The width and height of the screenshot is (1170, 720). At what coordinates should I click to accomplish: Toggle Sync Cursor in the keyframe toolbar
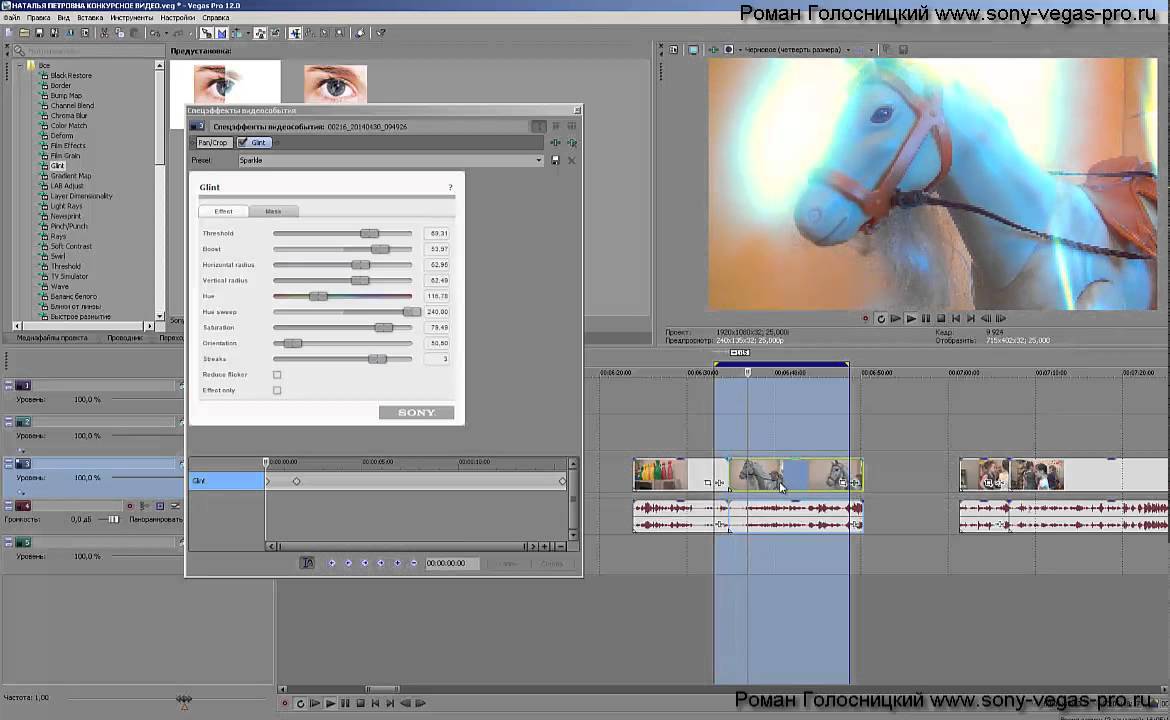tap(307, 563)
